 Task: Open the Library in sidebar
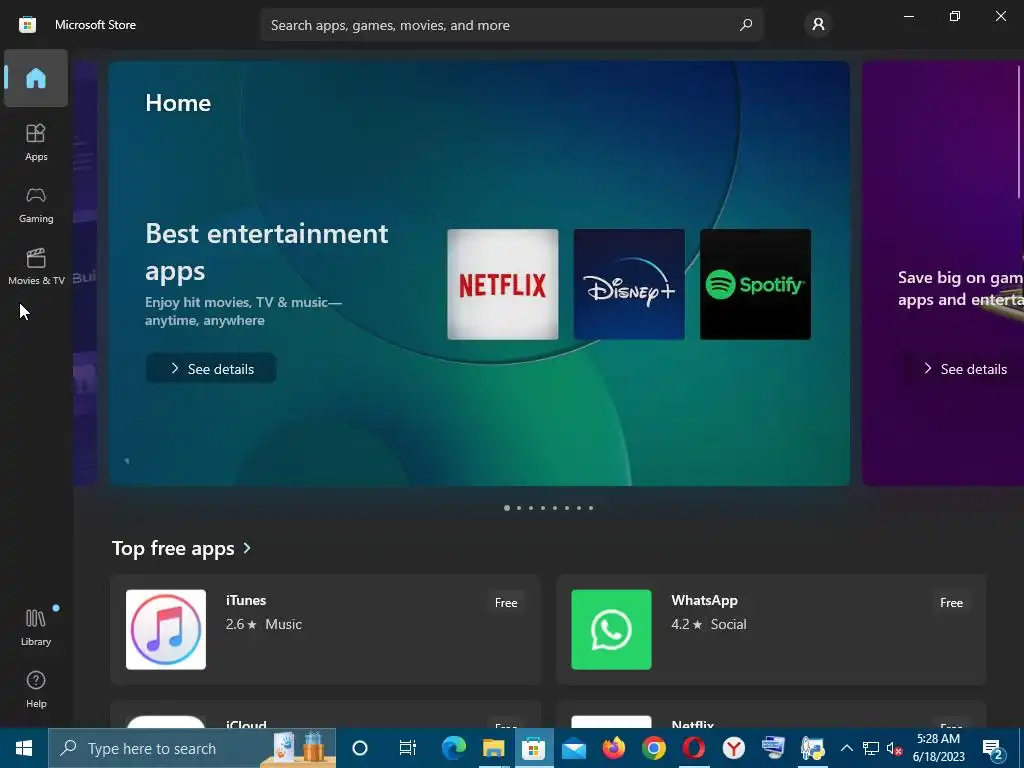[x=36, y=627]
